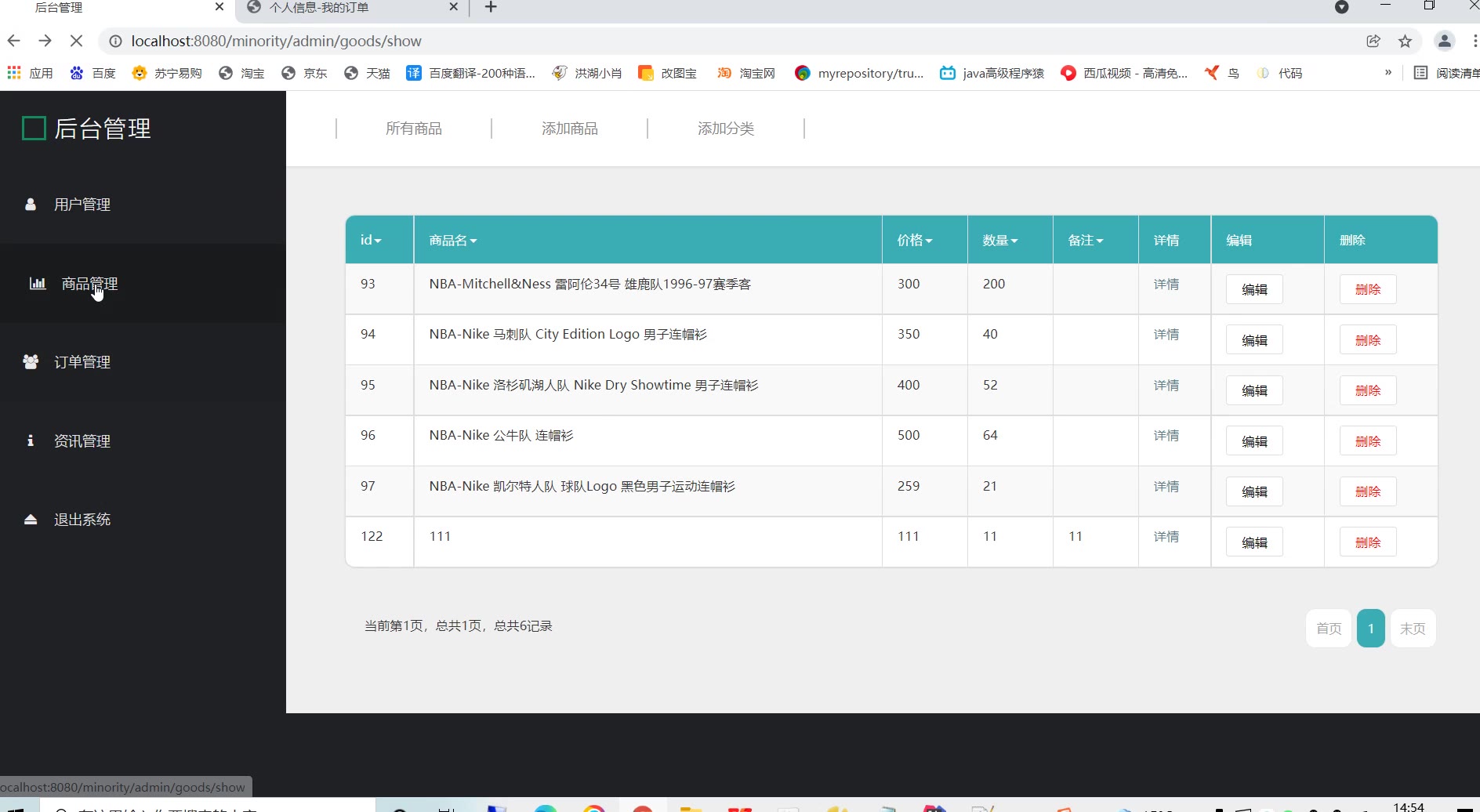Open 详情 link for product id 97
The width and height of the screenshot is (1480, 812).
[1166, 487]
